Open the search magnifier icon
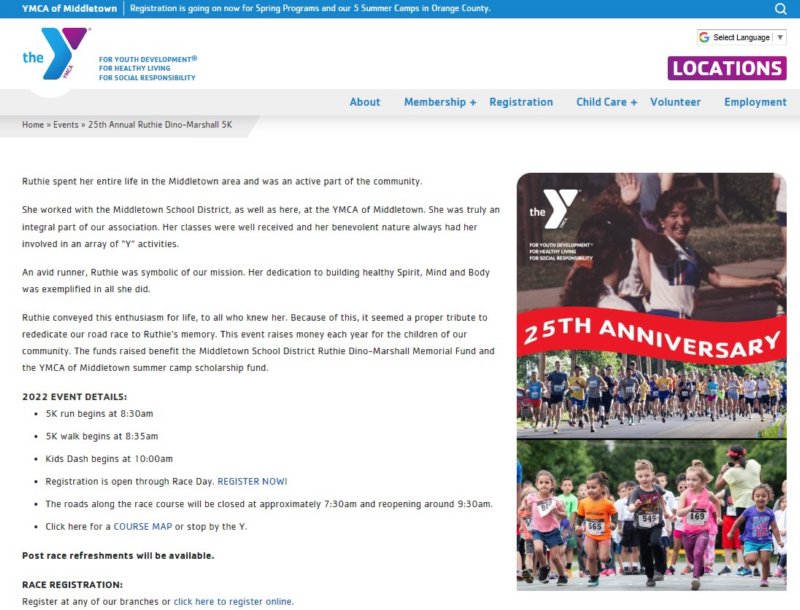 tap(780, 9)
